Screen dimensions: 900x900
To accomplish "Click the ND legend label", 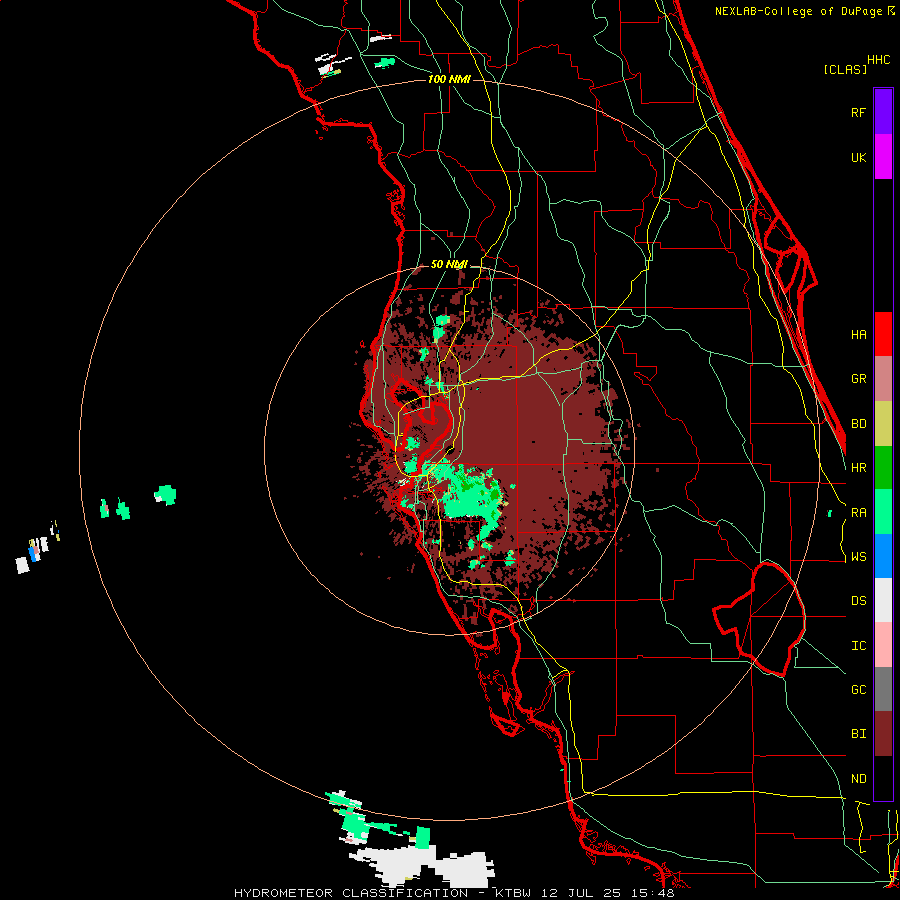I will click(x=858, y=779).
